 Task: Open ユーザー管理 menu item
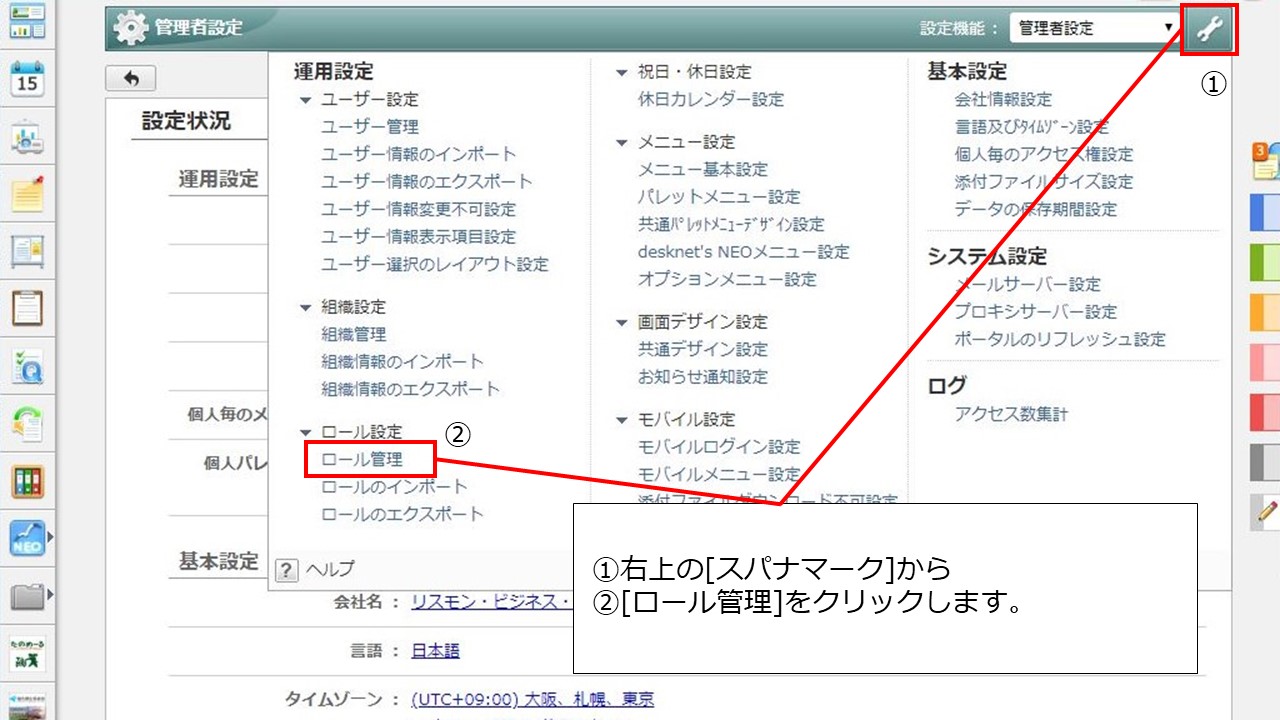coord(370,127)
